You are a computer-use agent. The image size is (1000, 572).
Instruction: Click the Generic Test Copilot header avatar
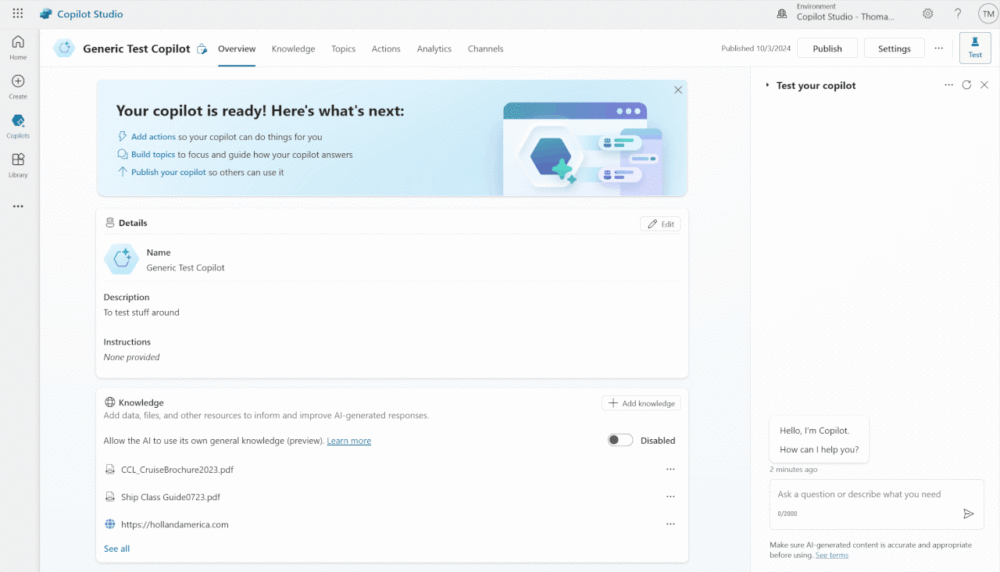(64, 48)
